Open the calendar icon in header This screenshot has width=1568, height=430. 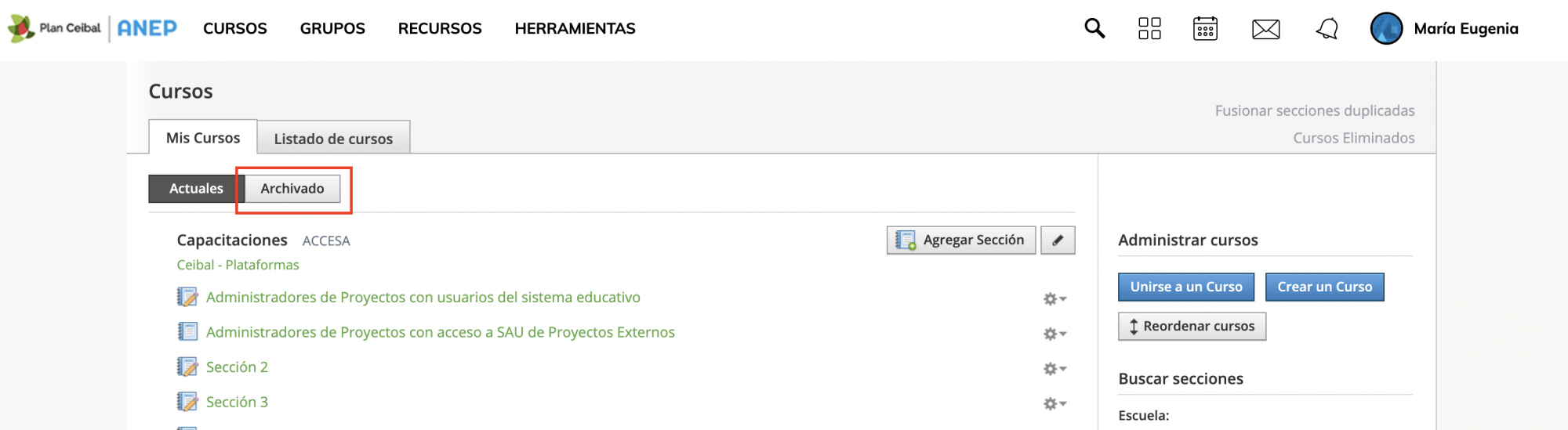coord(1205,29)
